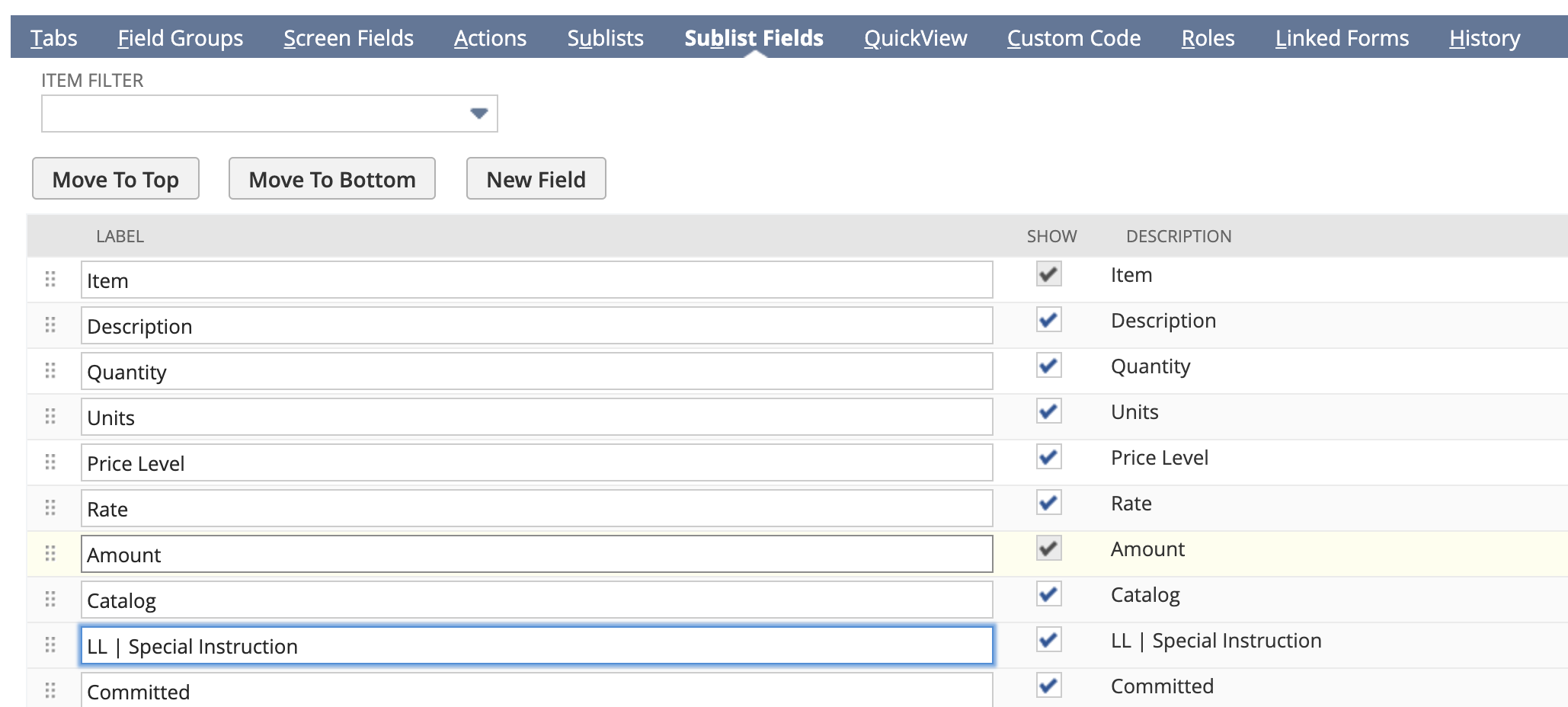This screenshot has width=1568, height=707.
Task: Switch to the Screen Fields tab
Action: 348,38
